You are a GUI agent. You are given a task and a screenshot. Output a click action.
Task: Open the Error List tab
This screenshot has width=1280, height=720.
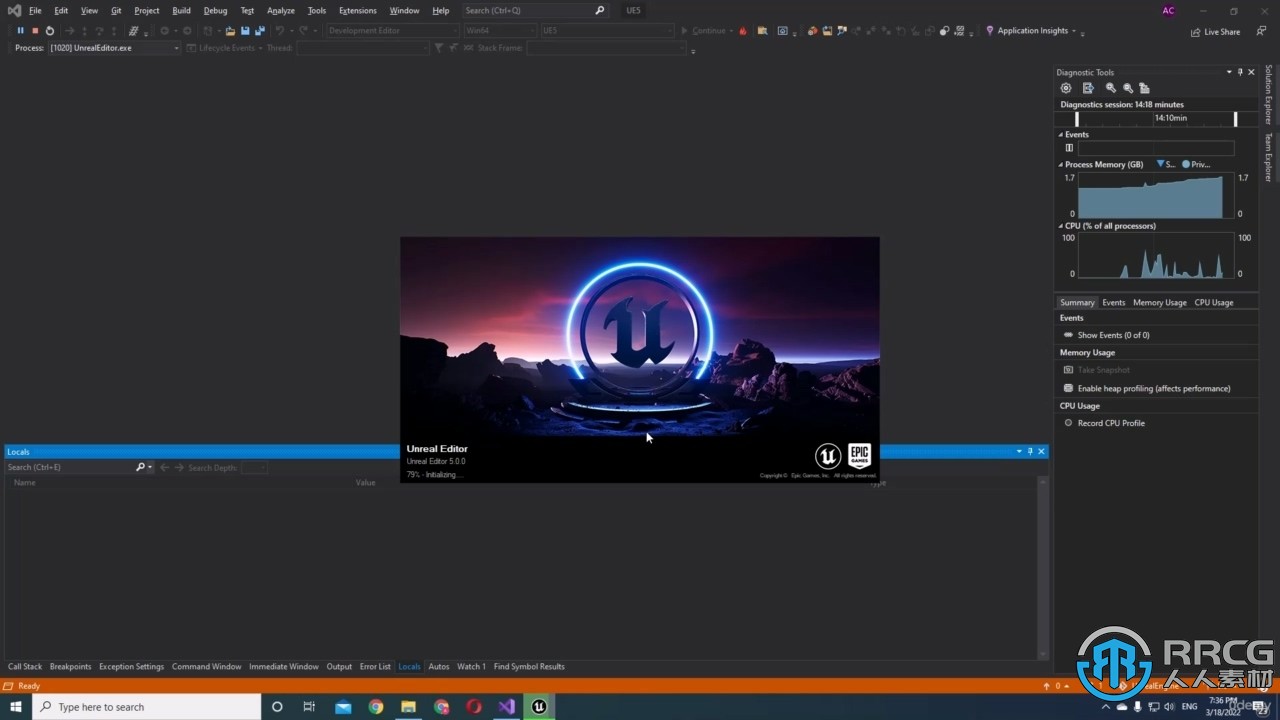[375, 666]
